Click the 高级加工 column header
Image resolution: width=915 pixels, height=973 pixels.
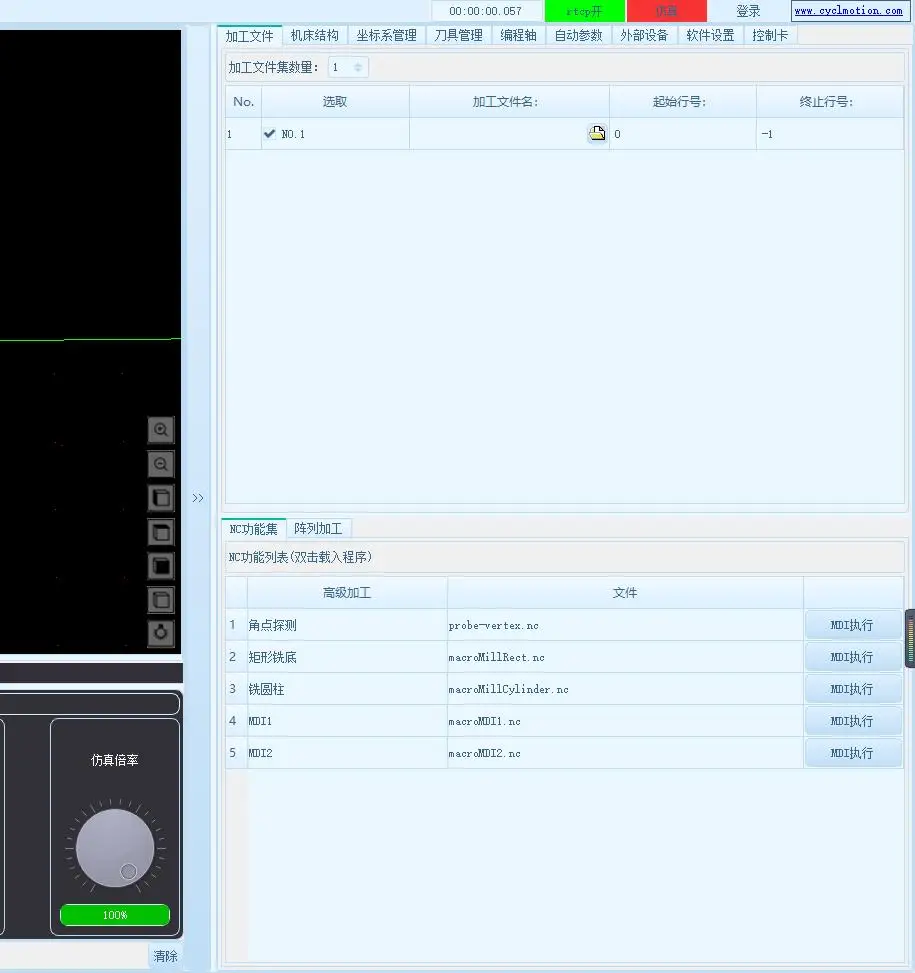347,593
